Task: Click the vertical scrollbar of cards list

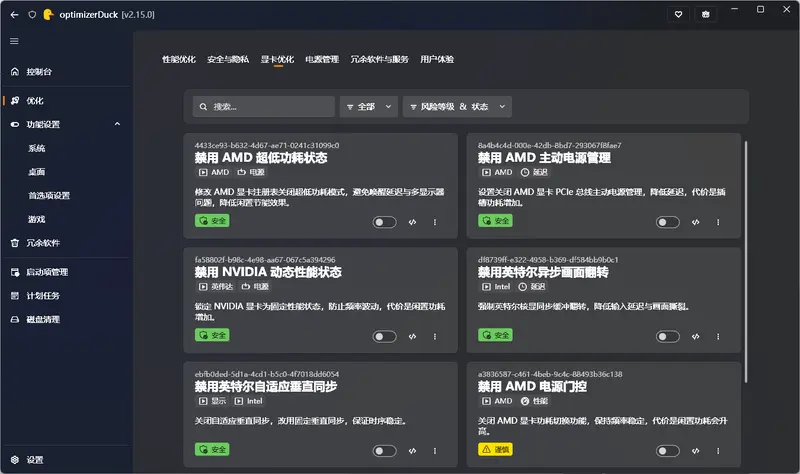Action: tap(746, 262)
